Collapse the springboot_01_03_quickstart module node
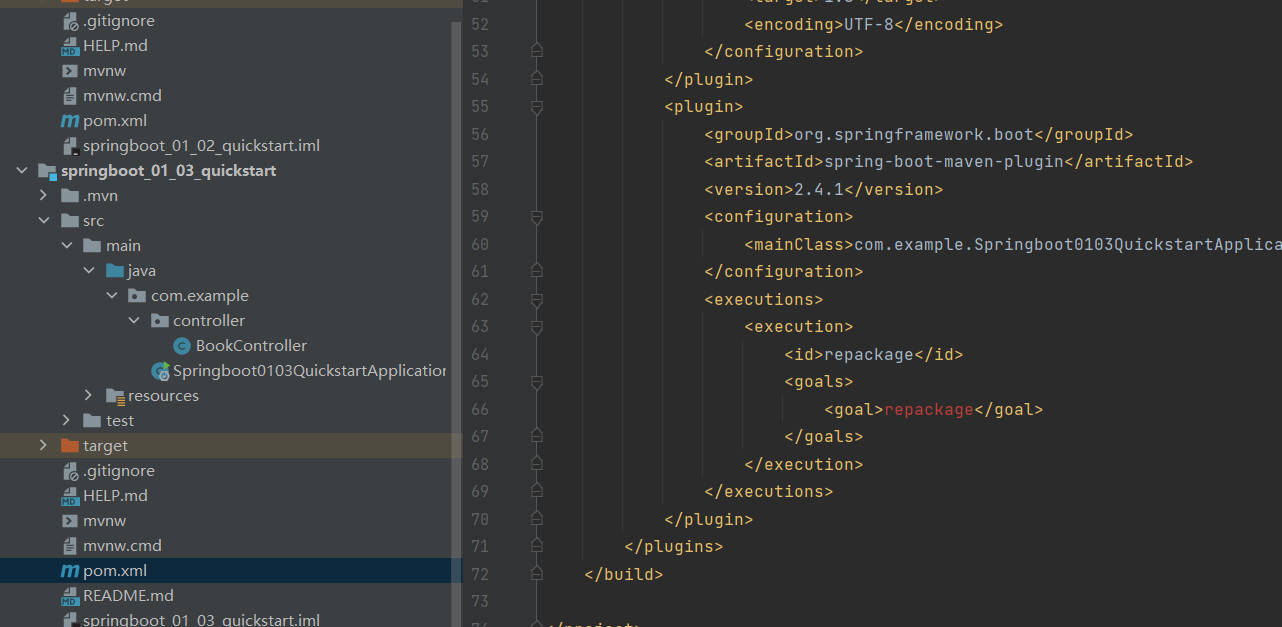 click(x=22, y=171)
